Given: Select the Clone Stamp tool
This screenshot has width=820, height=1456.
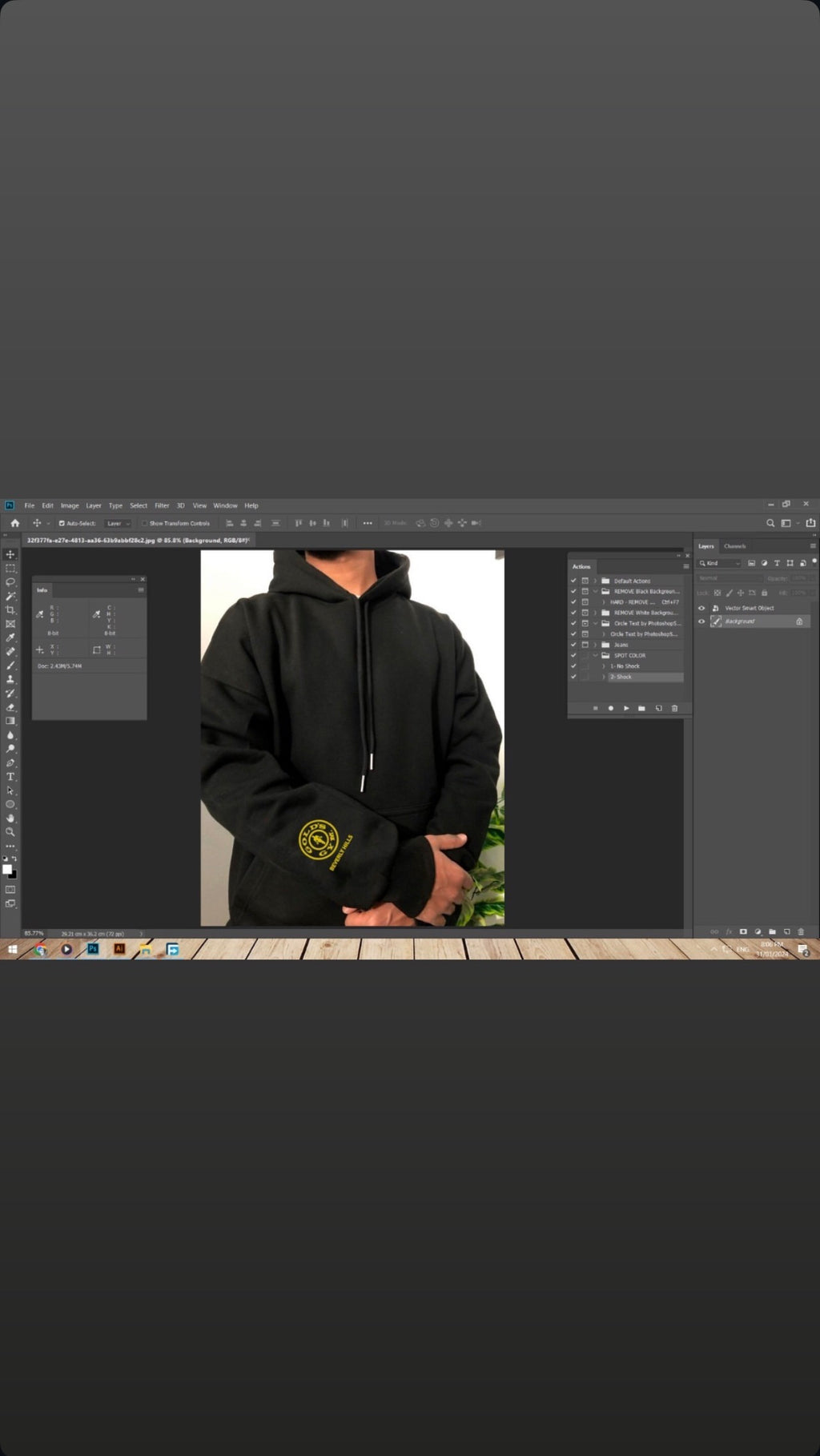Looking at the screenshot, I should point(10,679).
